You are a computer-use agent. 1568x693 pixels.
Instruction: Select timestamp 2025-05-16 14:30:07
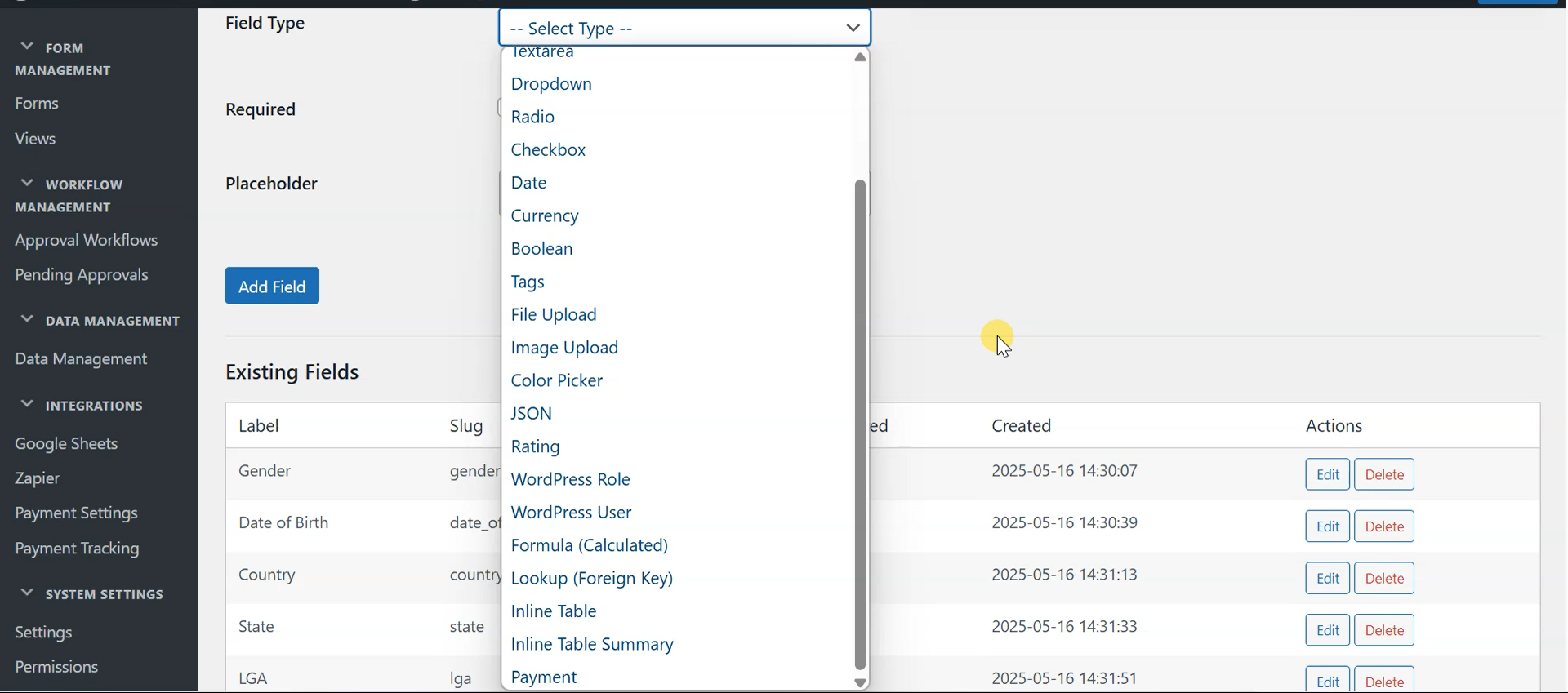point(1065,471)
